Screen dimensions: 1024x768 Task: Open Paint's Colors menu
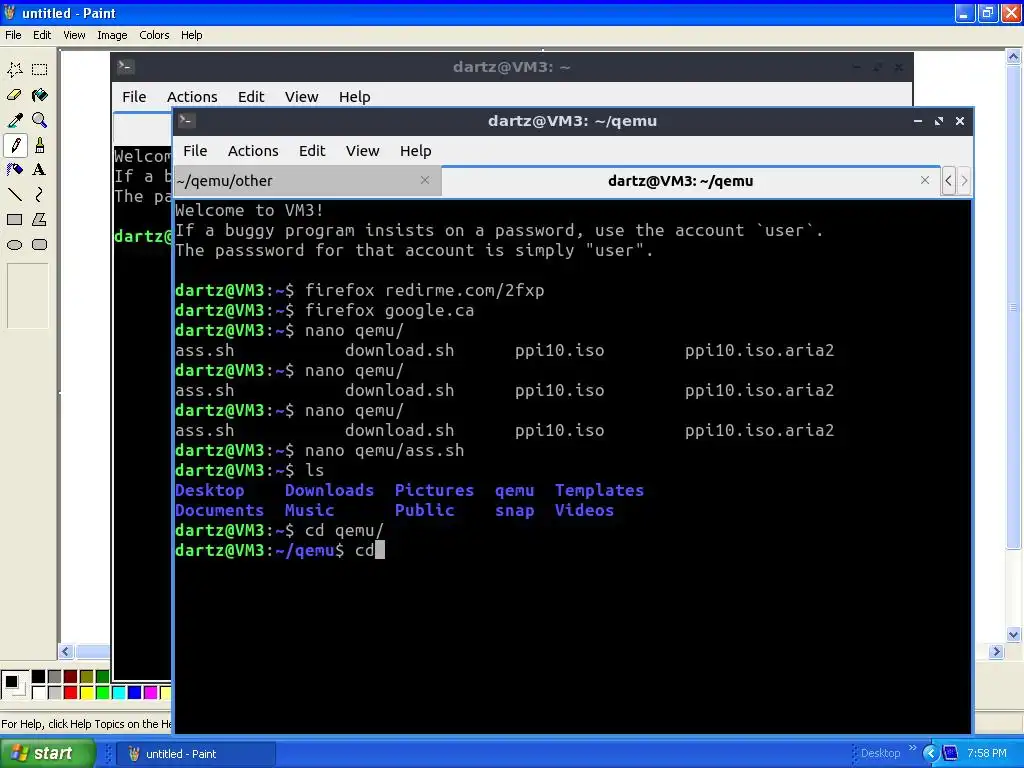(x=154, y=35)
